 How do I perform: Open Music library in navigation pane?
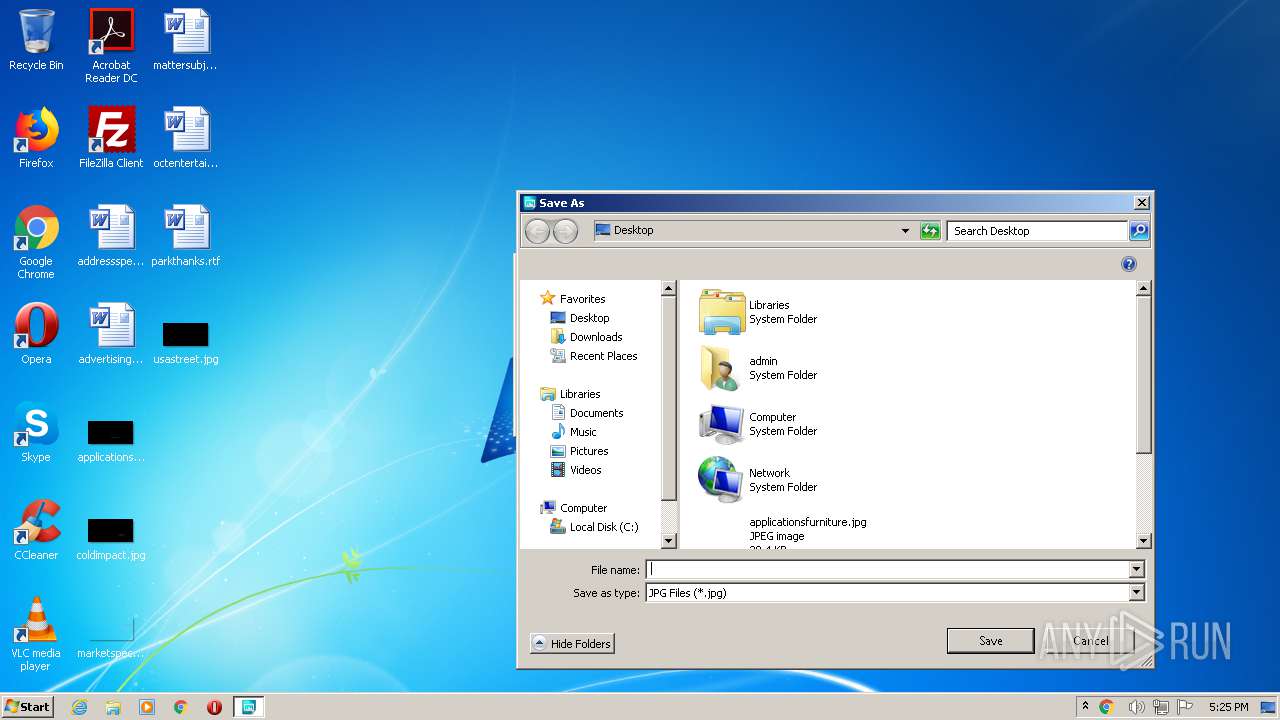click(574, 432)
